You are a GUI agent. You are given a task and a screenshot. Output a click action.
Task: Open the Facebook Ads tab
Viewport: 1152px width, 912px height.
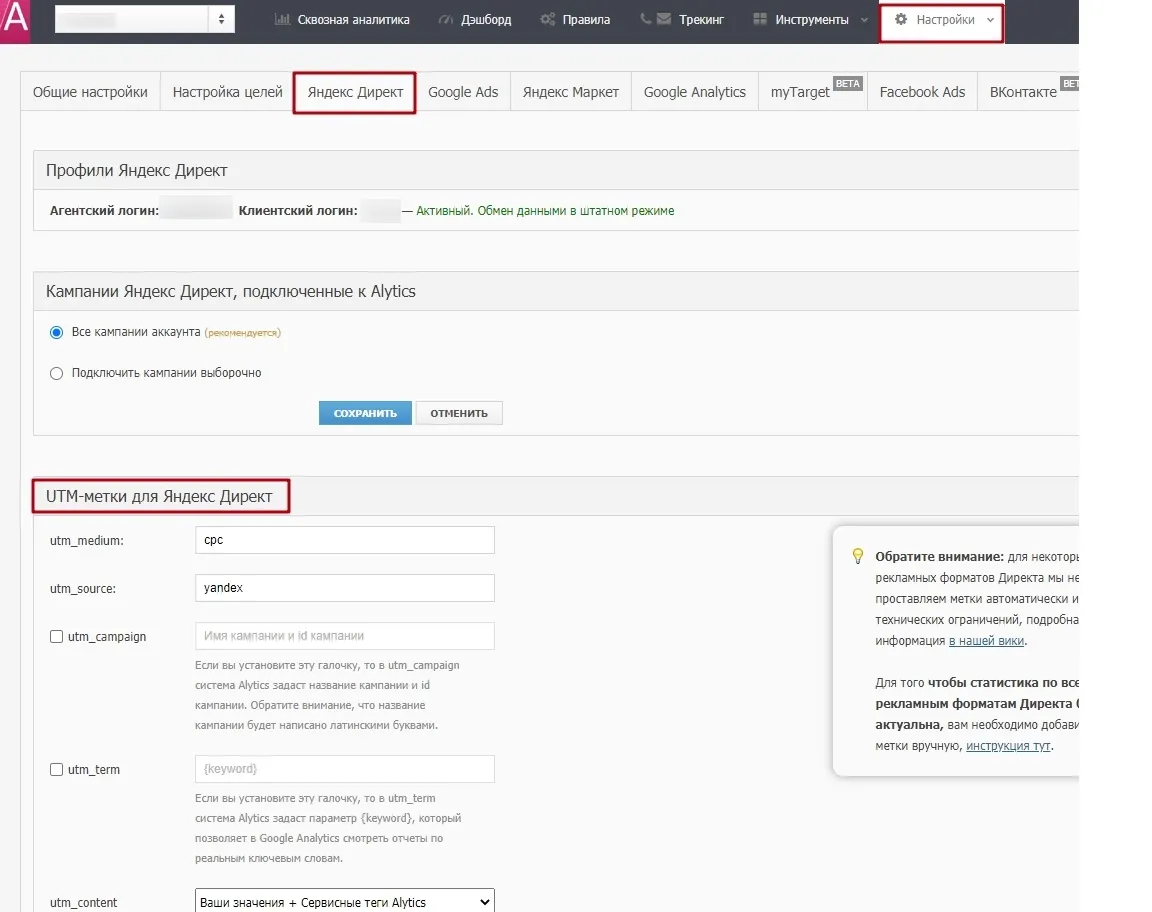coord(922,92)
